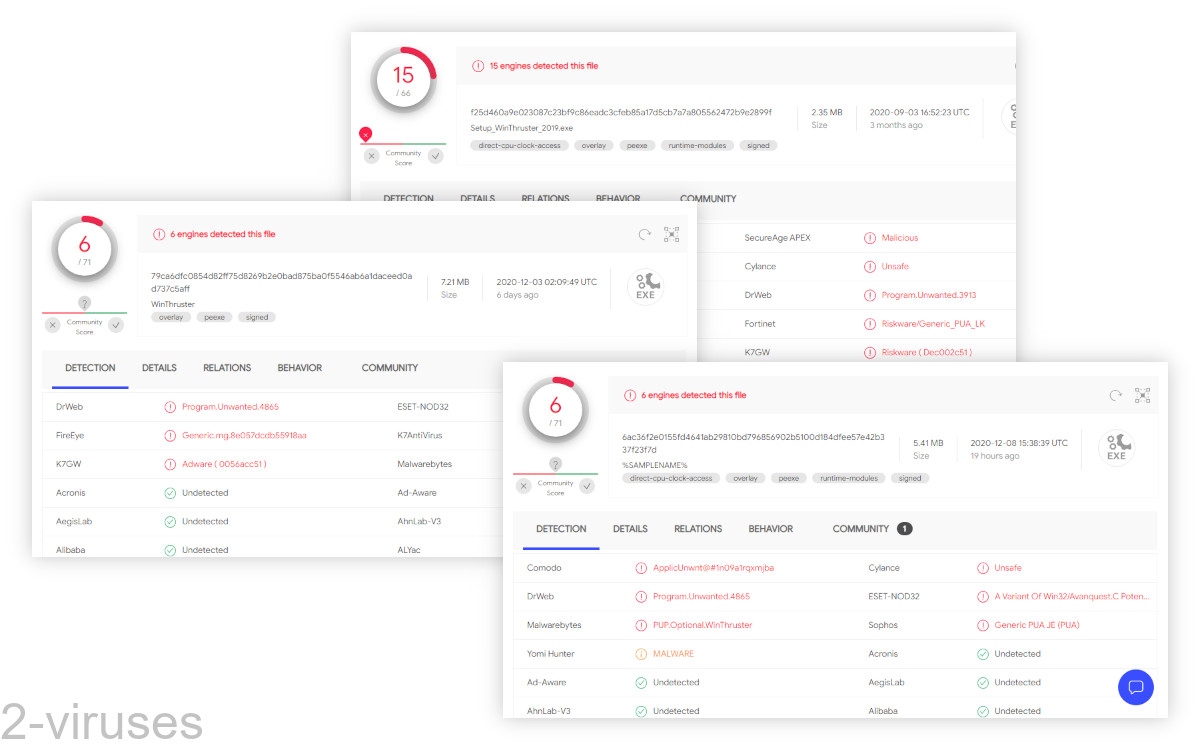Open COMMUNITY tab with 1 badge
The image size is (1200, 750).
[872, 529]
